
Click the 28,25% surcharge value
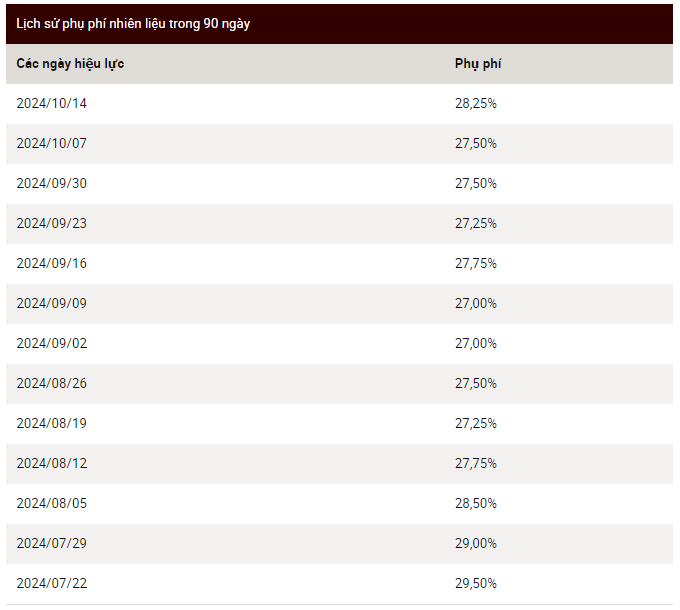pos(476,103)
